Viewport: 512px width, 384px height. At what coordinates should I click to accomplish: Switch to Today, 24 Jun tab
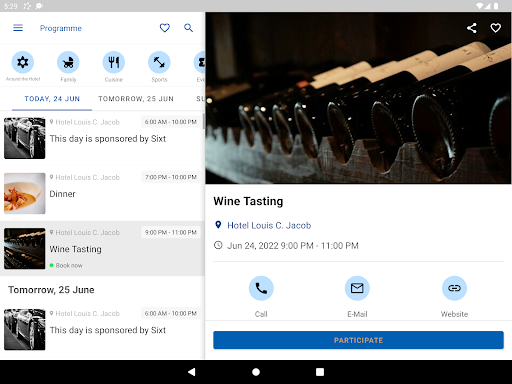52,99
